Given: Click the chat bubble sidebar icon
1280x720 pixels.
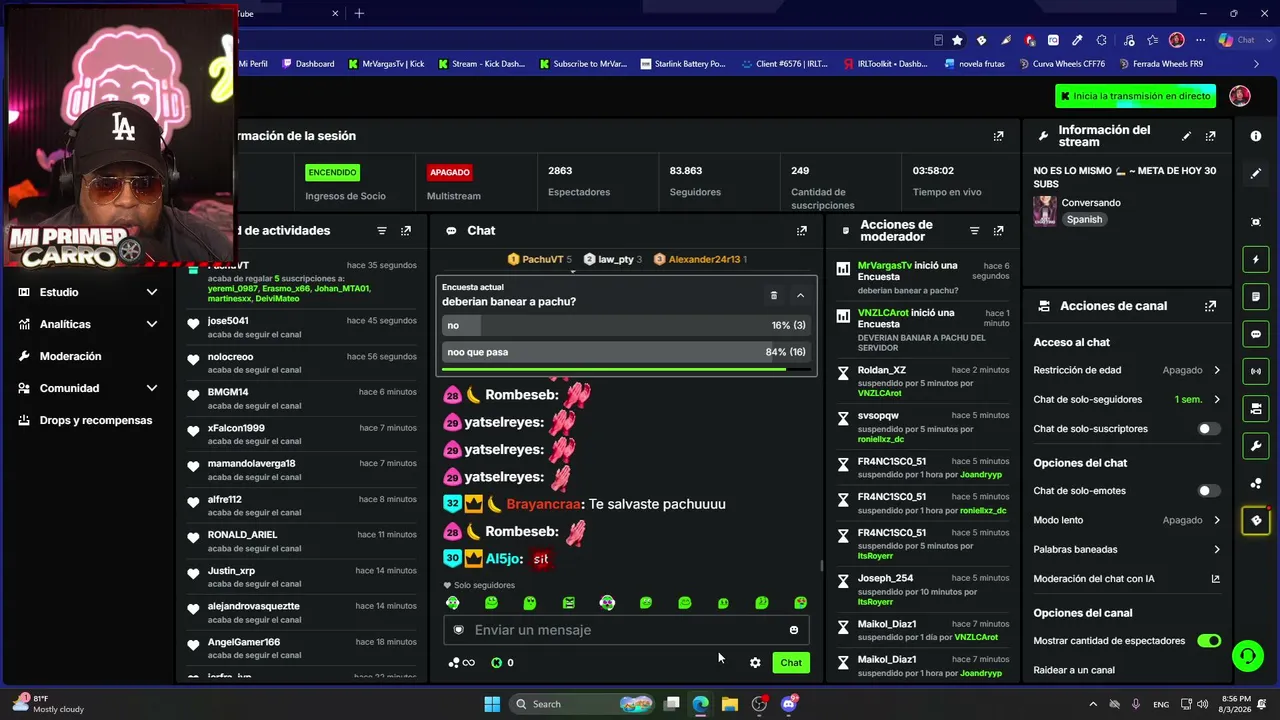Looking at the screenshot, I should [x=1256, y=334].
